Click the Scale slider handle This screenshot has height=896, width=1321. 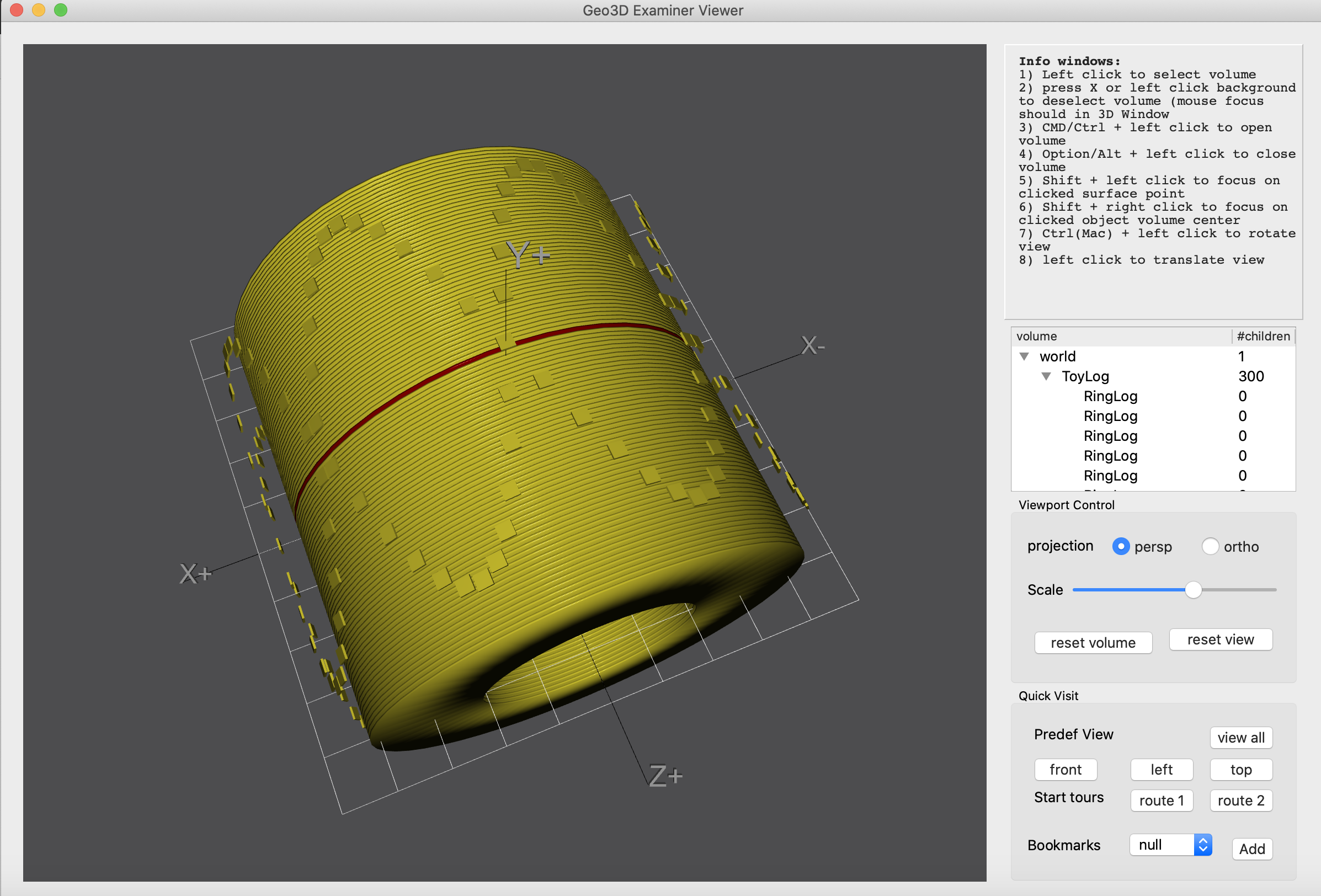[x=1193, y=590]
